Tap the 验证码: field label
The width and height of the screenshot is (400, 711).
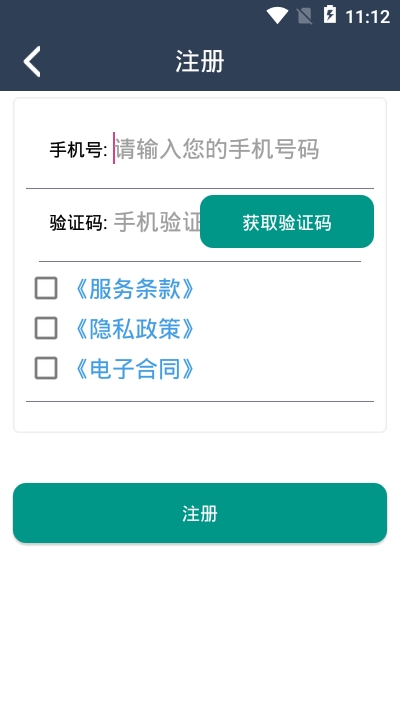tap(78, 223)
